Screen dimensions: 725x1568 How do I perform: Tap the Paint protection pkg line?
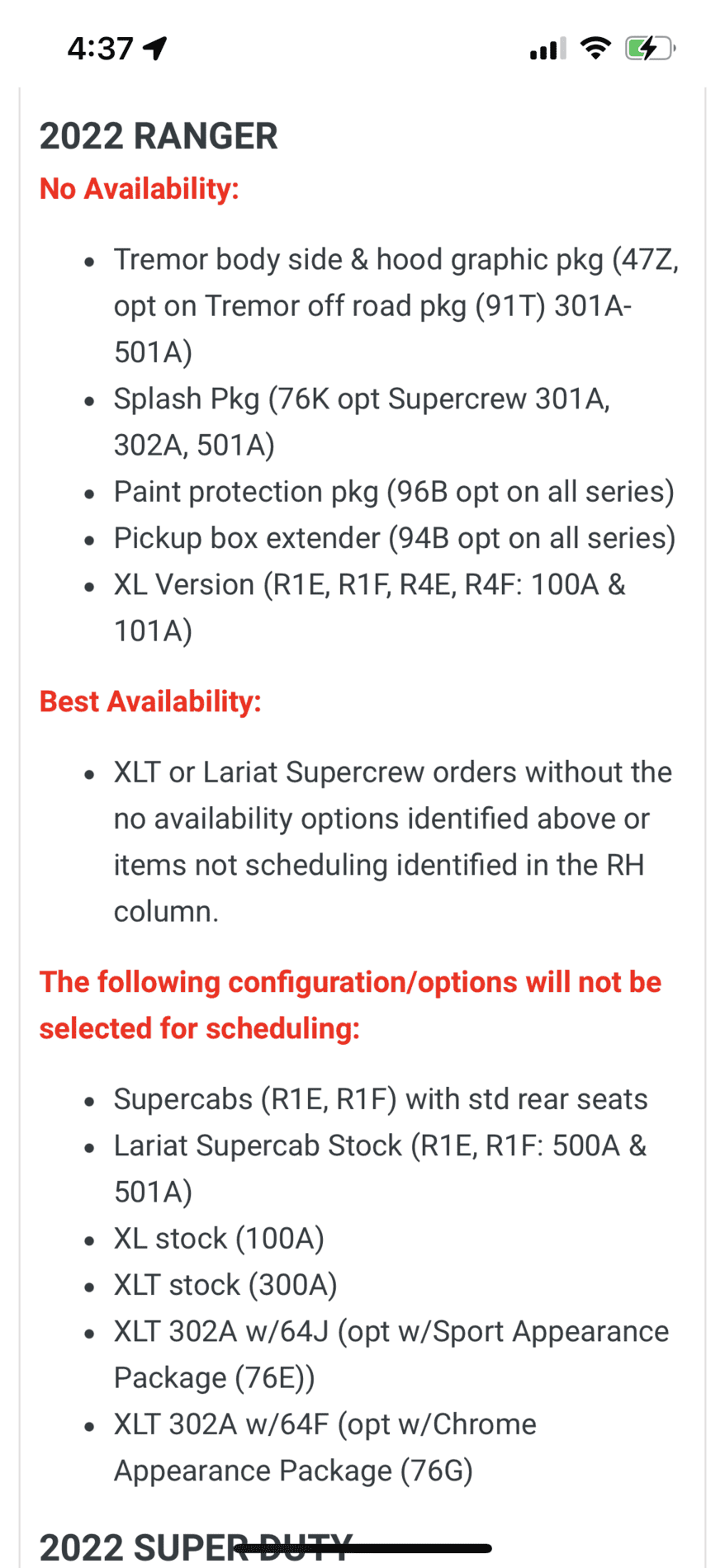tap(394, 492)
